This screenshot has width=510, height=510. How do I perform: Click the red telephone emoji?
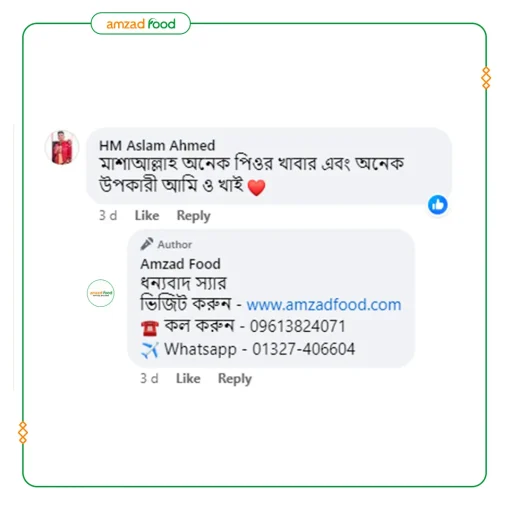pyautogui.click(x=149, y=328)
